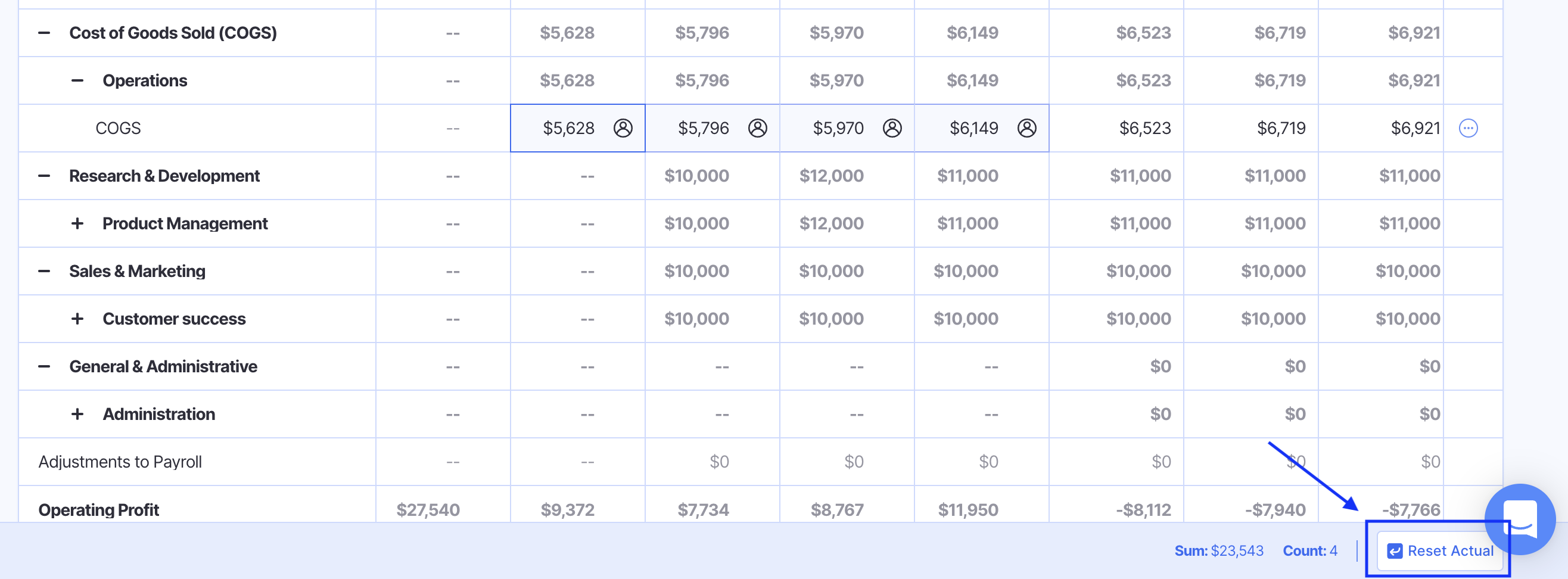Click person icon in $5,970 COGS cell
Screen dimensions: 1568x579
[892, 128]
